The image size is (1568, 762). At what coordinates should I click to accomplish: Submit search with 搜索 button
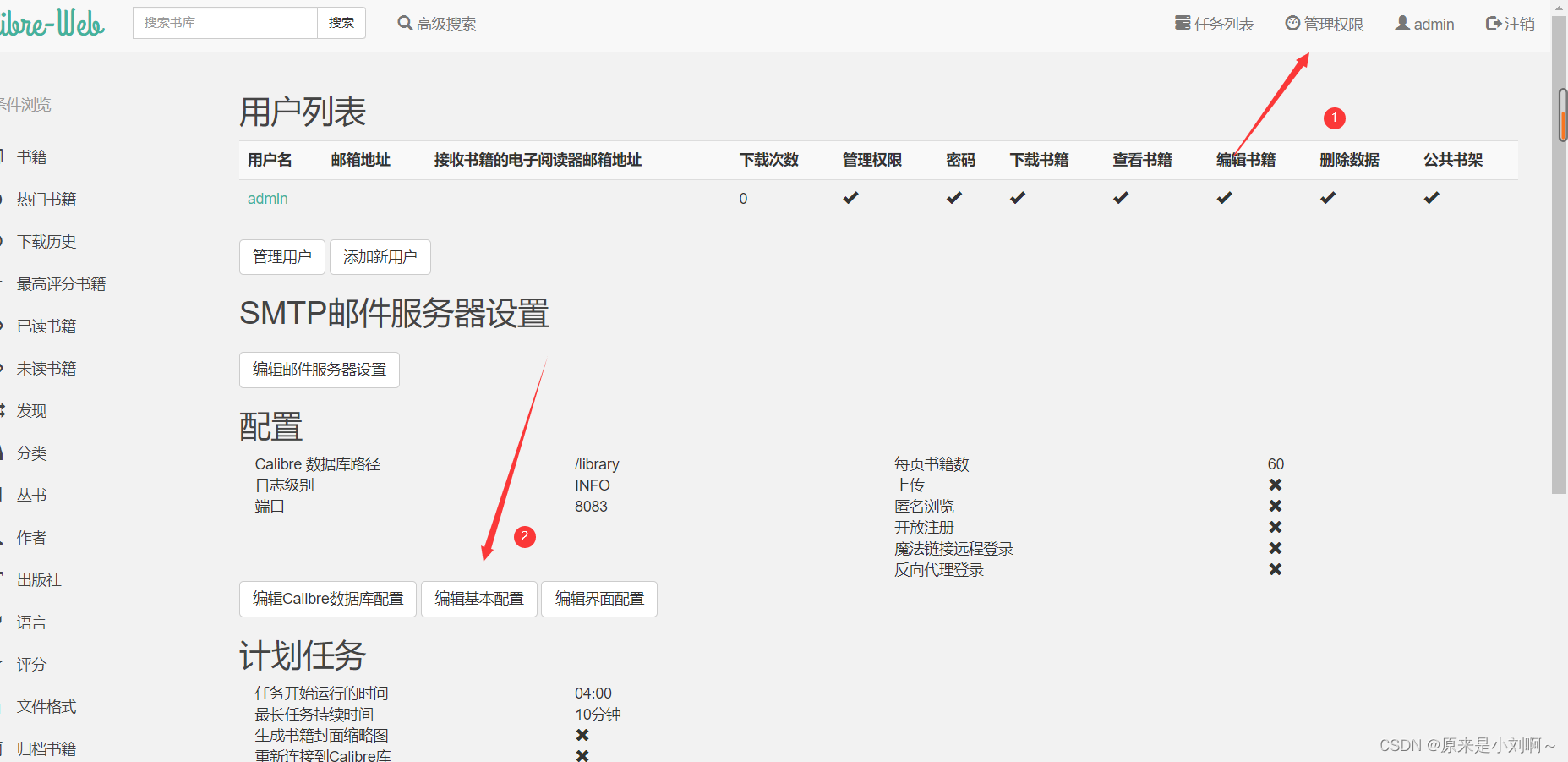[x=341, y=23]
